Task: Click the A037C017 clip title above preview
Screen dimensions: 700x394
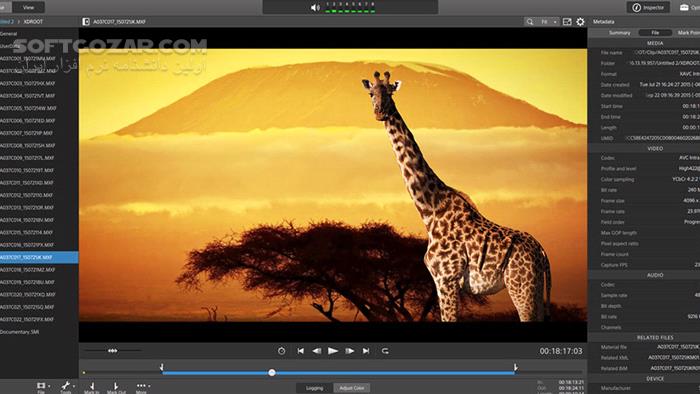Action: 119,21
